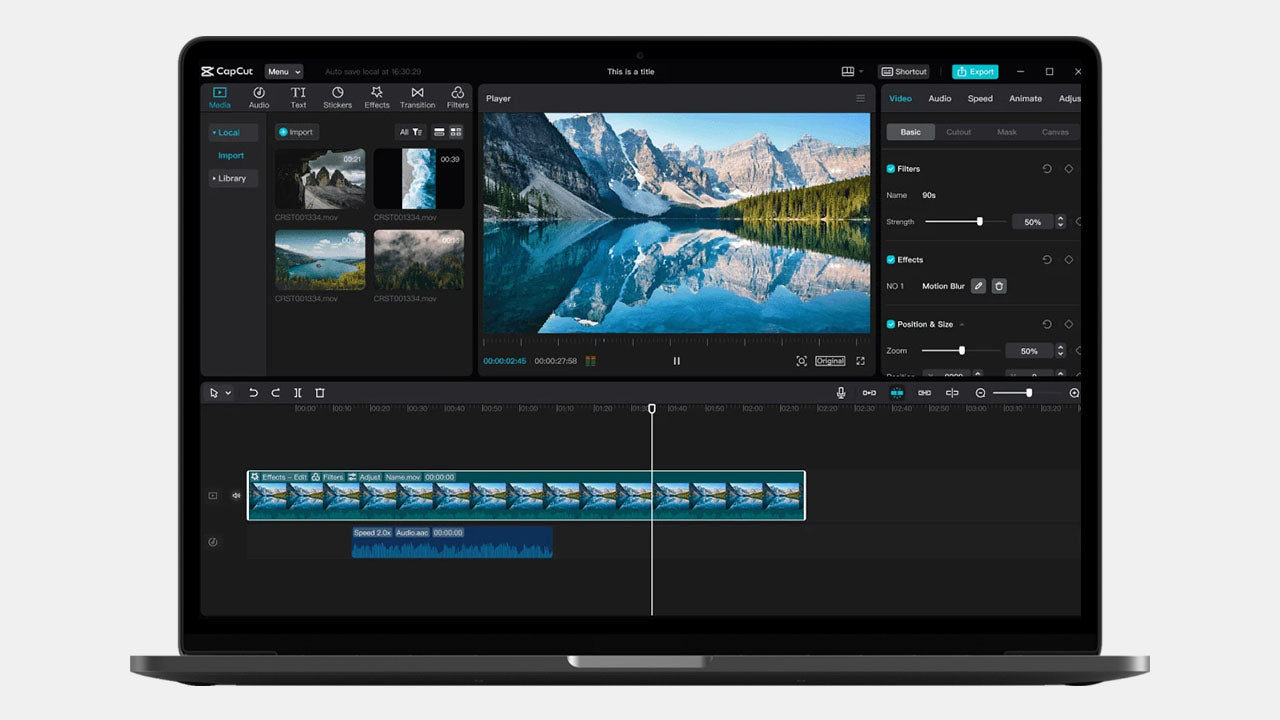Toggle the Position & Size checkbox

click(891, 324)
